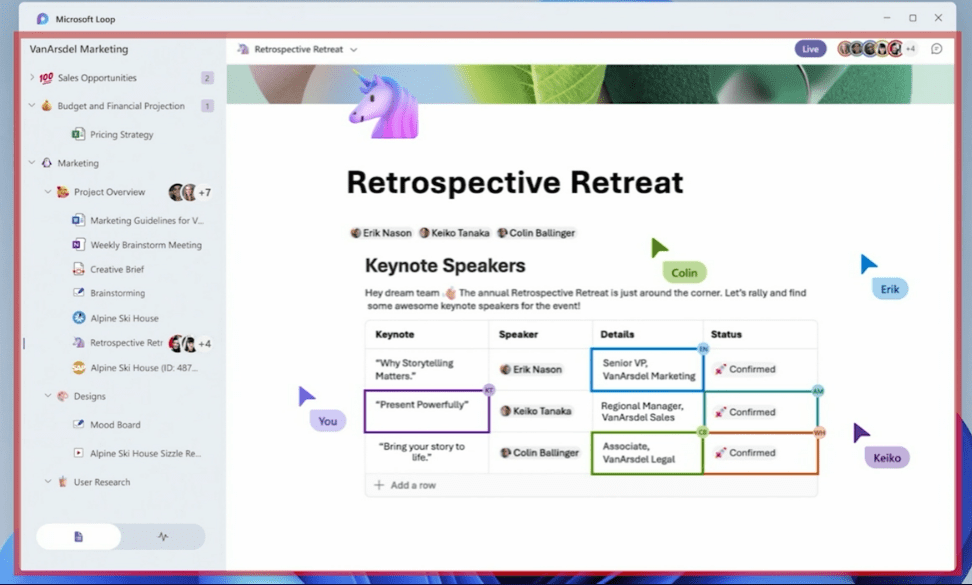Switch to the activity view toggle
Screen dimensions: 972x585
[x=163, y=537]
